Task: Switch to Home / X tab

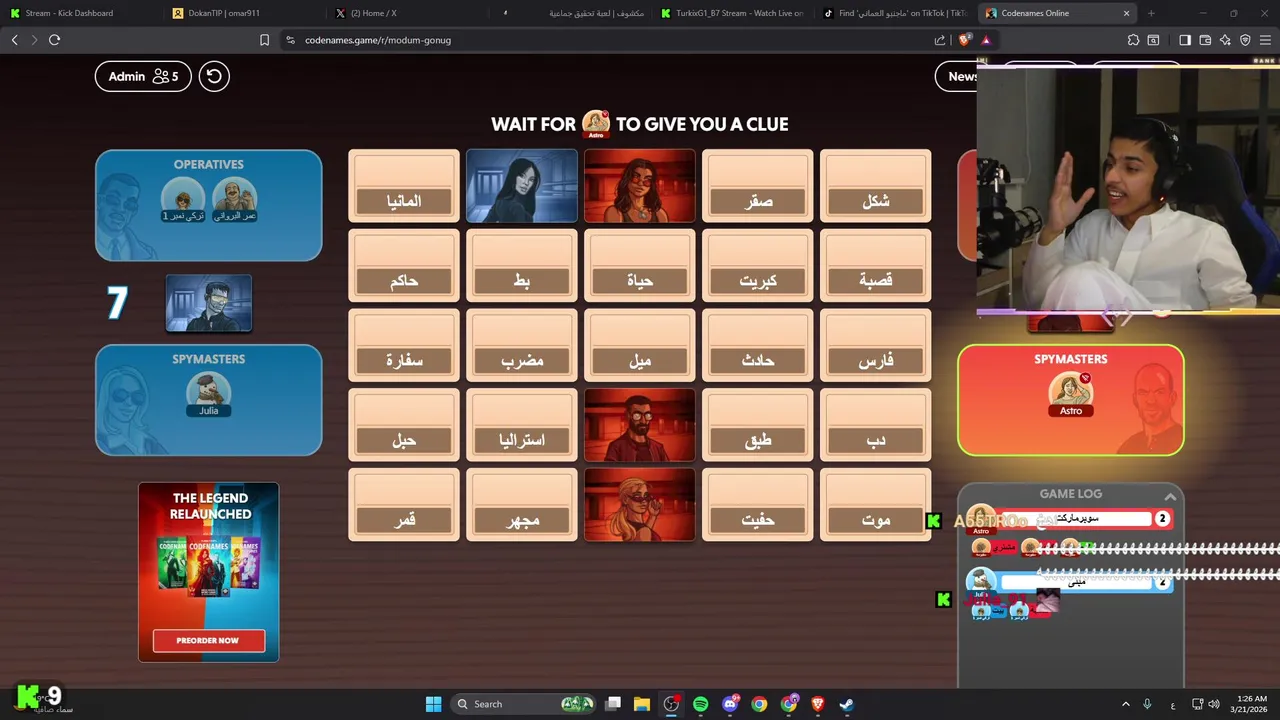Action: (x=373, y=13)
